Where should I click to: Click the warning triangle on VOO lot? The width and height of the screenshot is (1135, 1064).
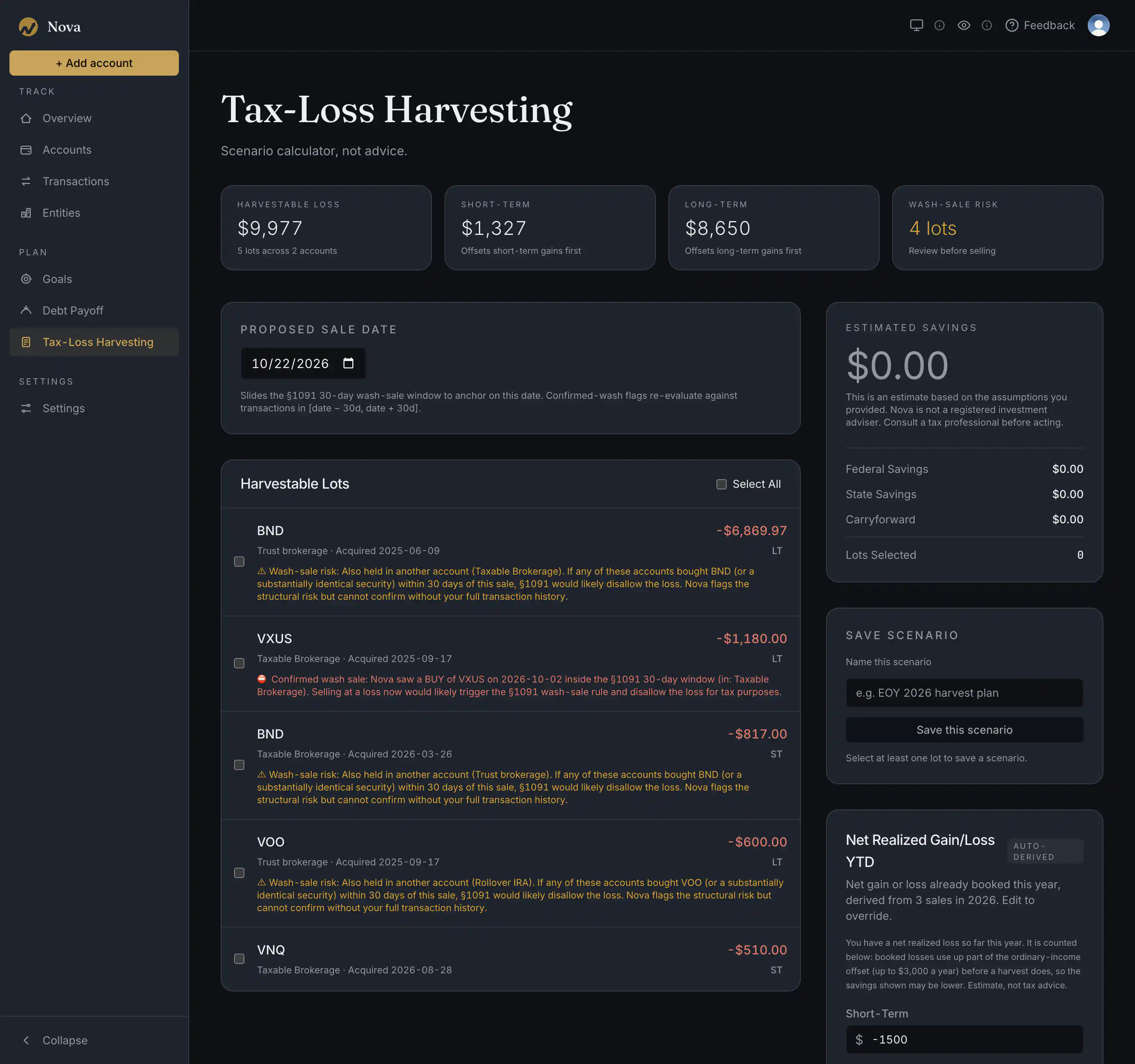pyautogui.click(x=262, y=882)
